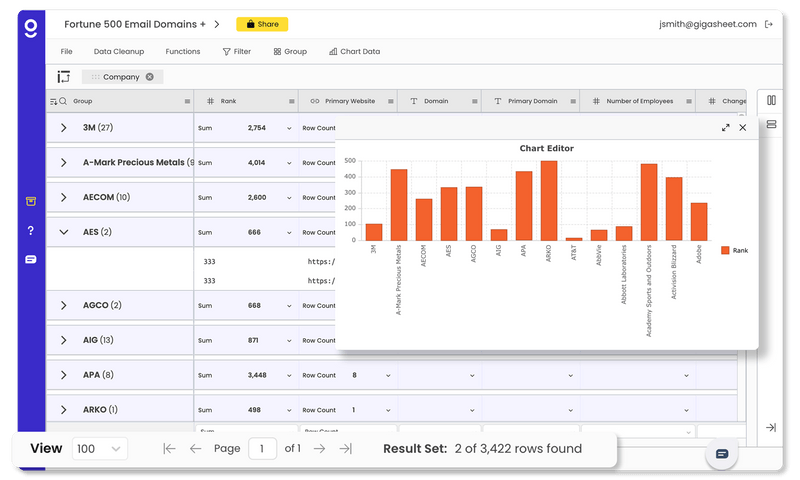Viewport: 800px width, 480px height.
Task: Open the columns panel icon on right
Action: (771, 100)
